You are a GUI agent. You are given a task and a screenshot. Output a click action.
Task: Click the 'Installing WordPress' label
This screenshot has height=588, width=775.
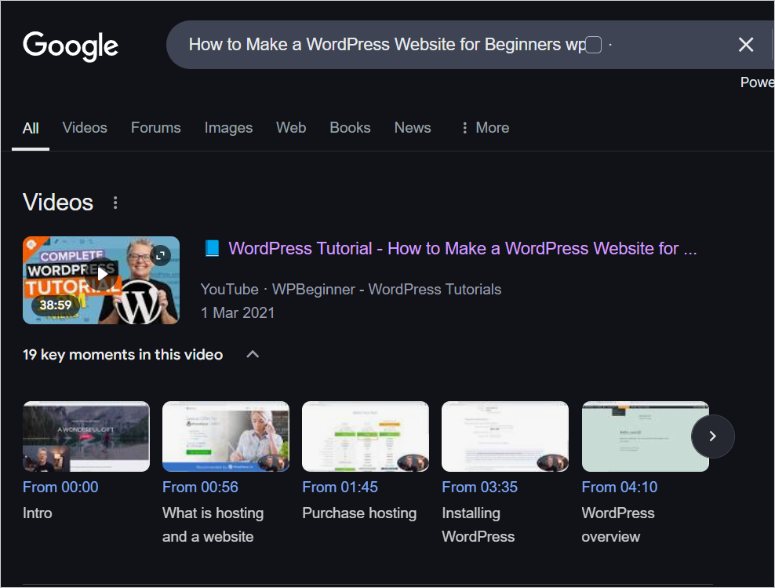(478, 525)
